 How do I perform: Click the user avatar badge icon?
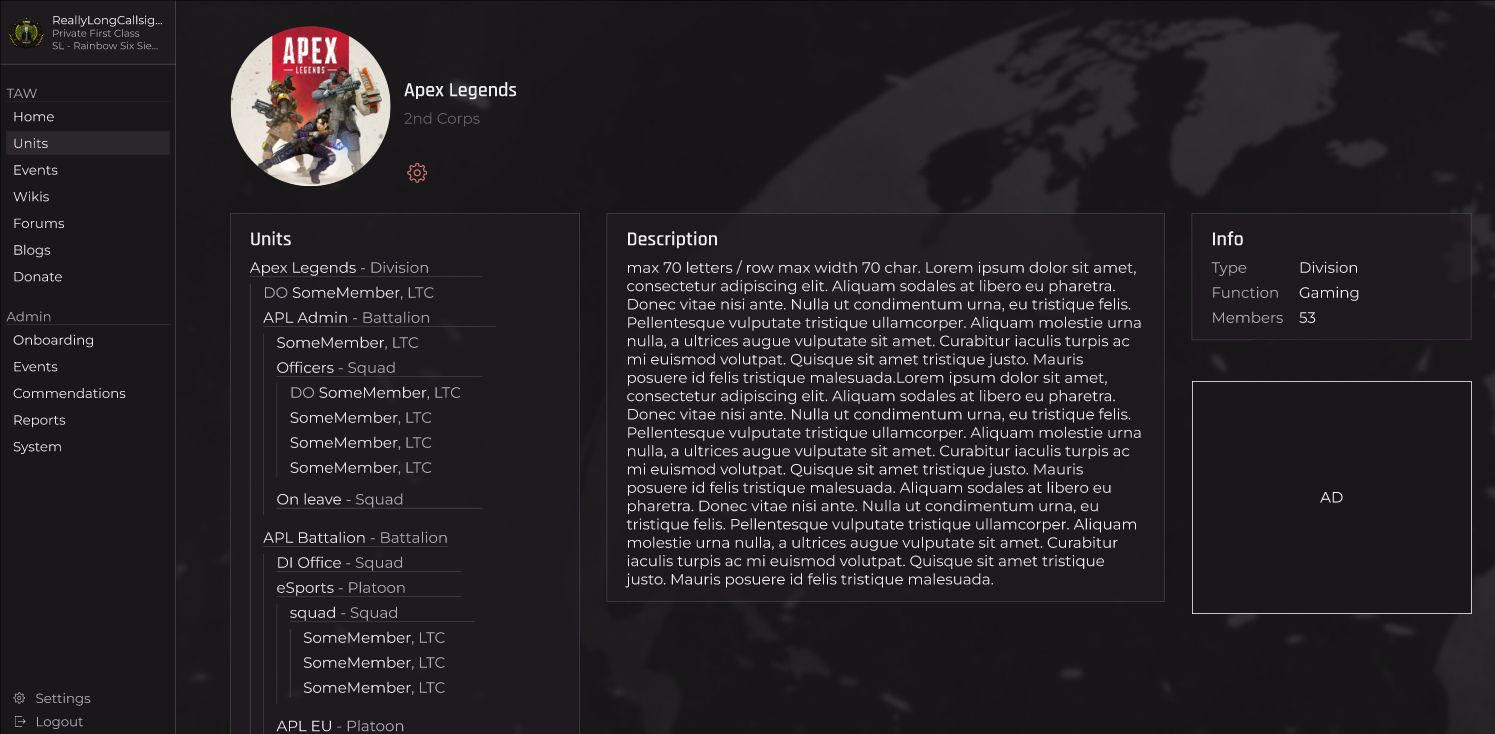[26, 33]
